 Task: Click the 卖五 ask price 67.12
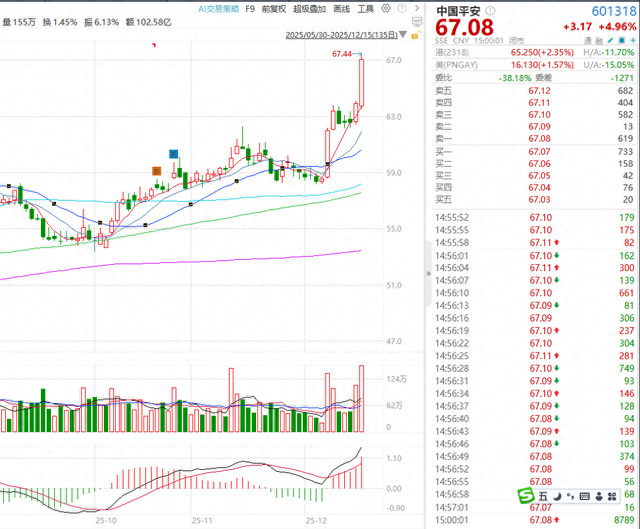(x=539, y=91)
